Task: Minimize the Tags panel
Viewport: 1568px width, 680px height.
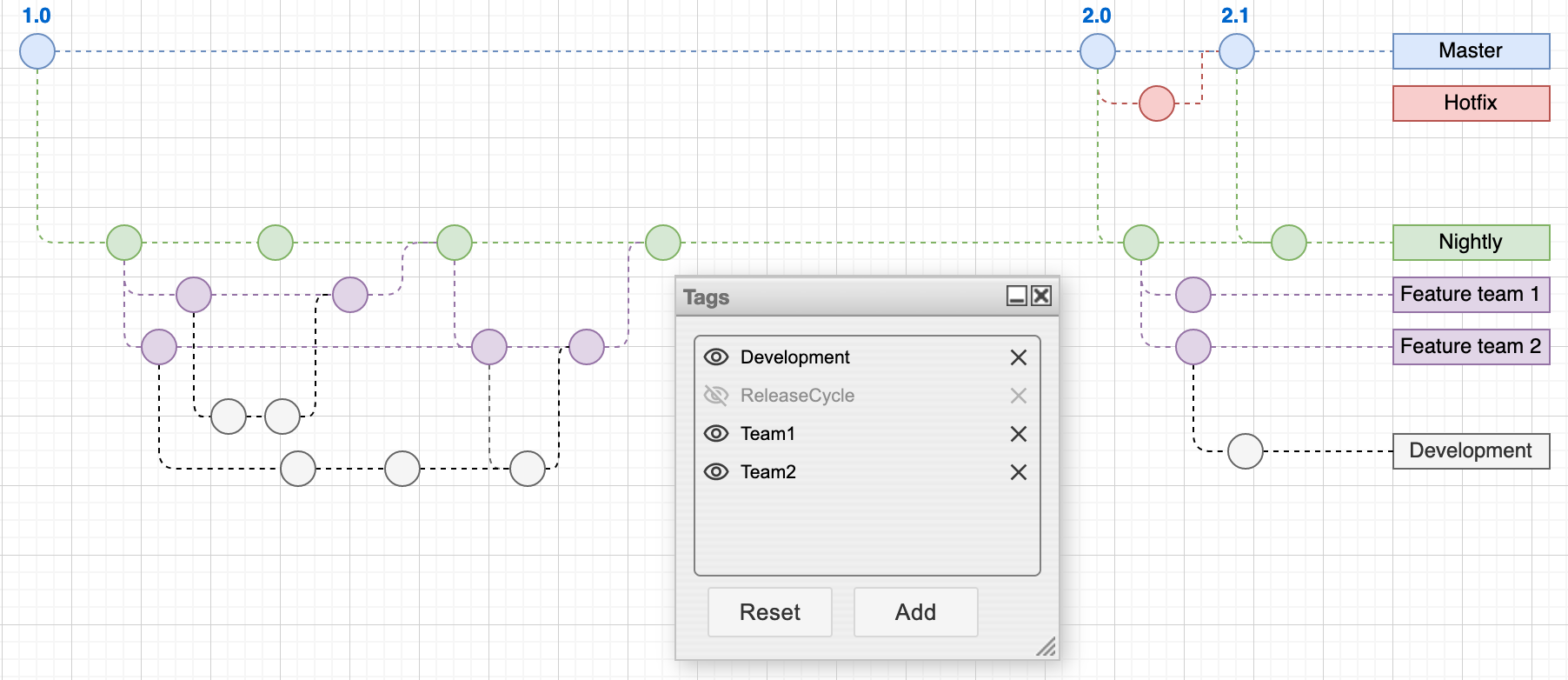Action: [x=1016, y=297]
